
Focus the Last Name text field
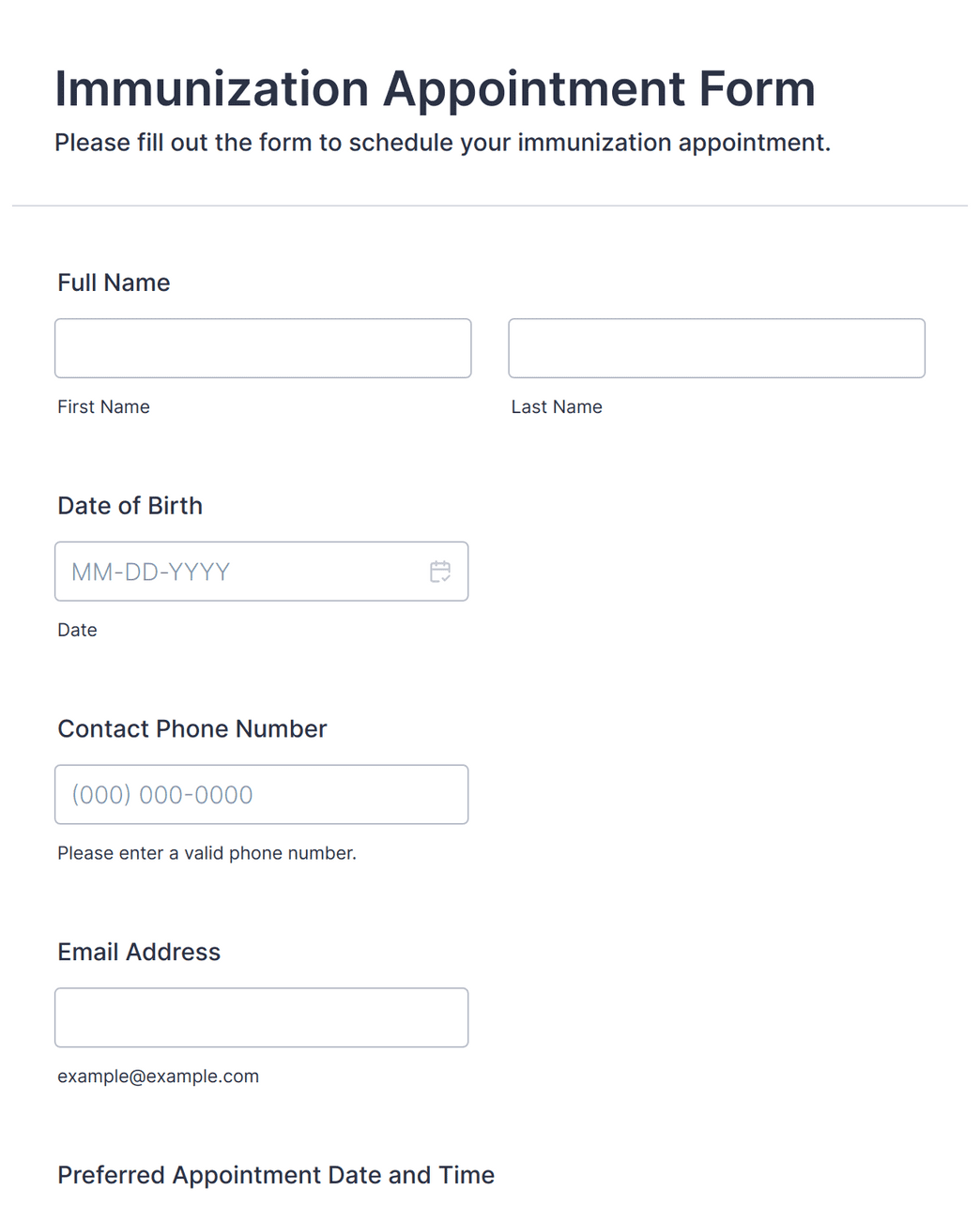point(716,348)
